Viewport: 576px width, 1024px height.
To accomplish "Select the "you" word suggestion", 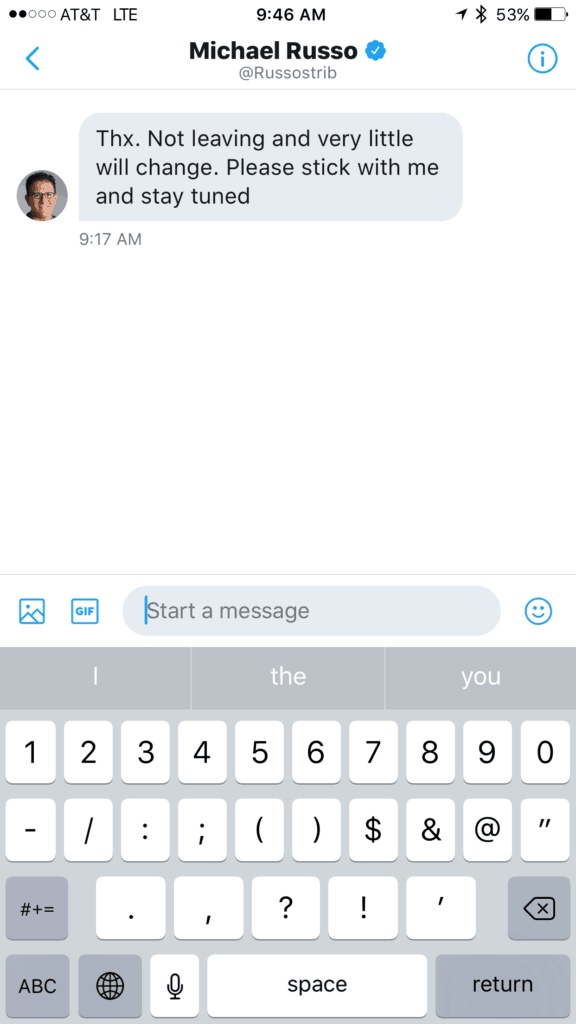I will [481, 677].
